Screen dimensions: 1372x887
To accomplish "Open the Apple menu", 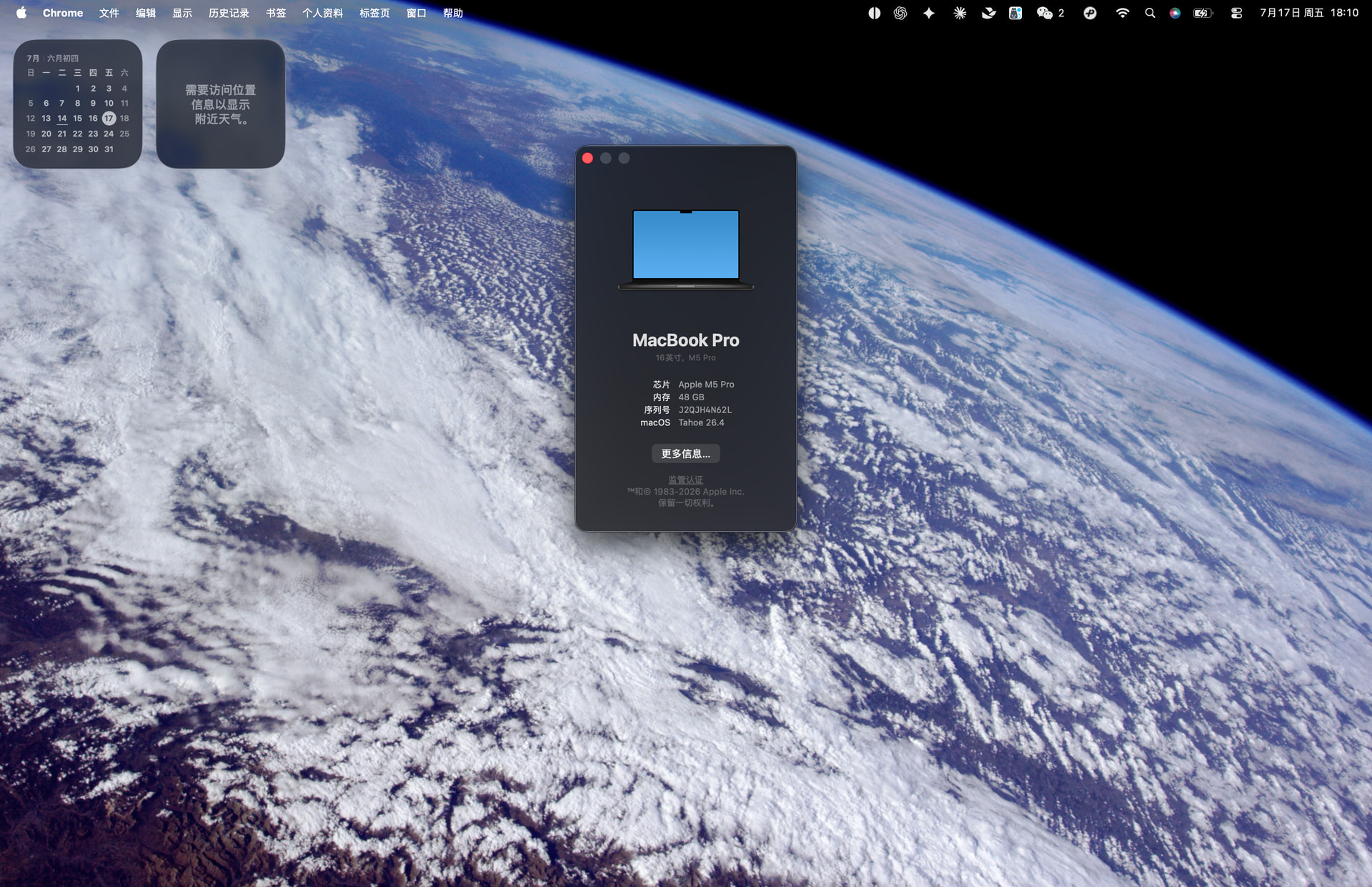I will (x=21, y=13).
